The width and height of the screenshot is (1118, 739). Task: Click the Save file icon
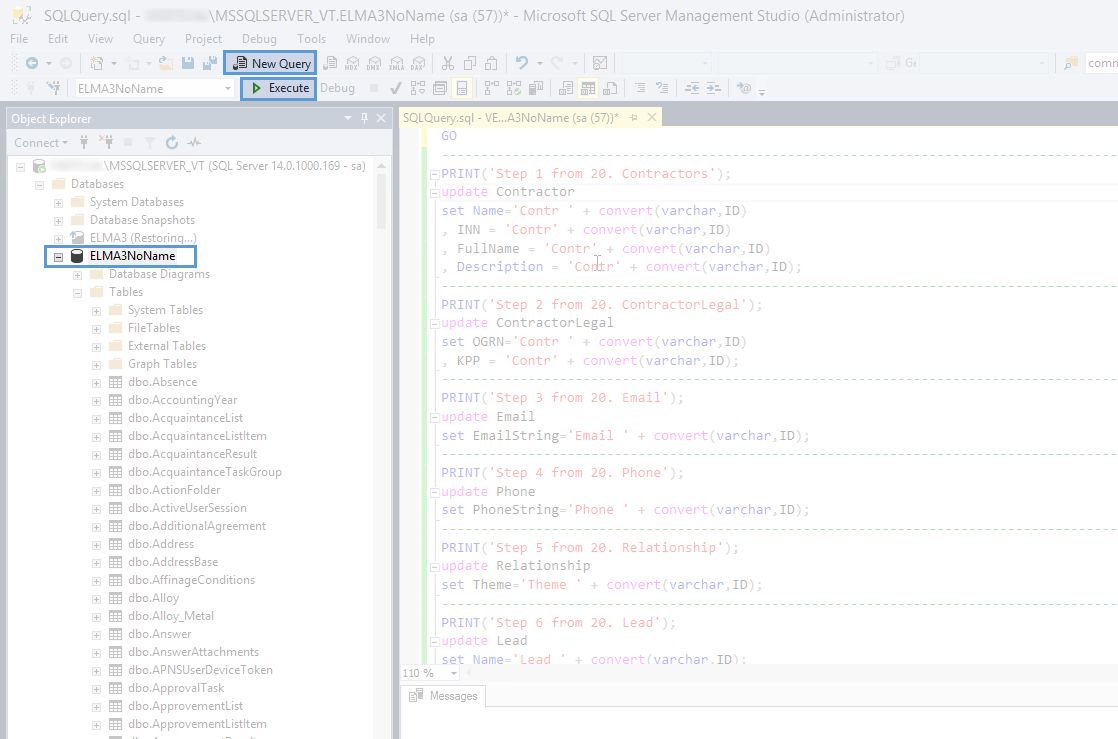tap(188, 63)
